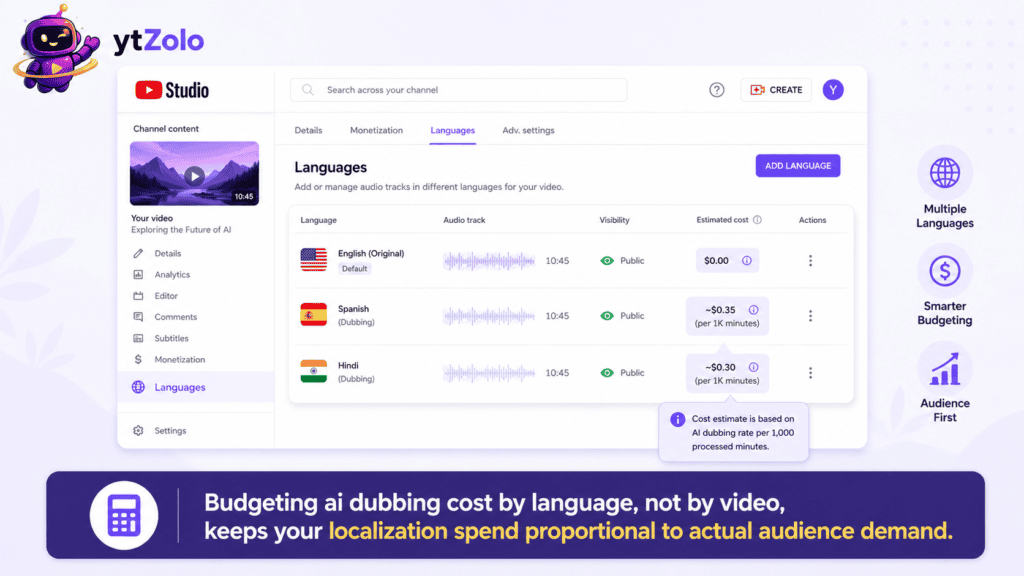Click the Spain flag icon

(x=313, y=315)
